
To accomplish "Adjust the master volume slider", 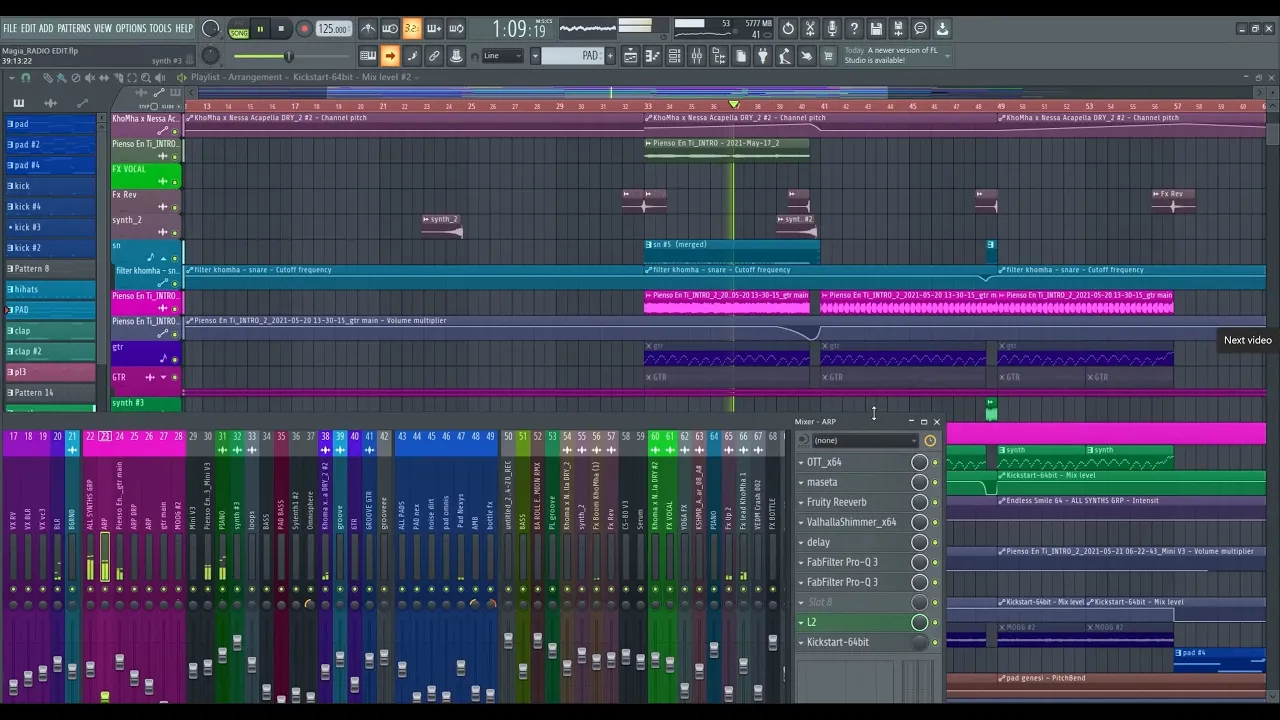I will [x=290, y=56].
